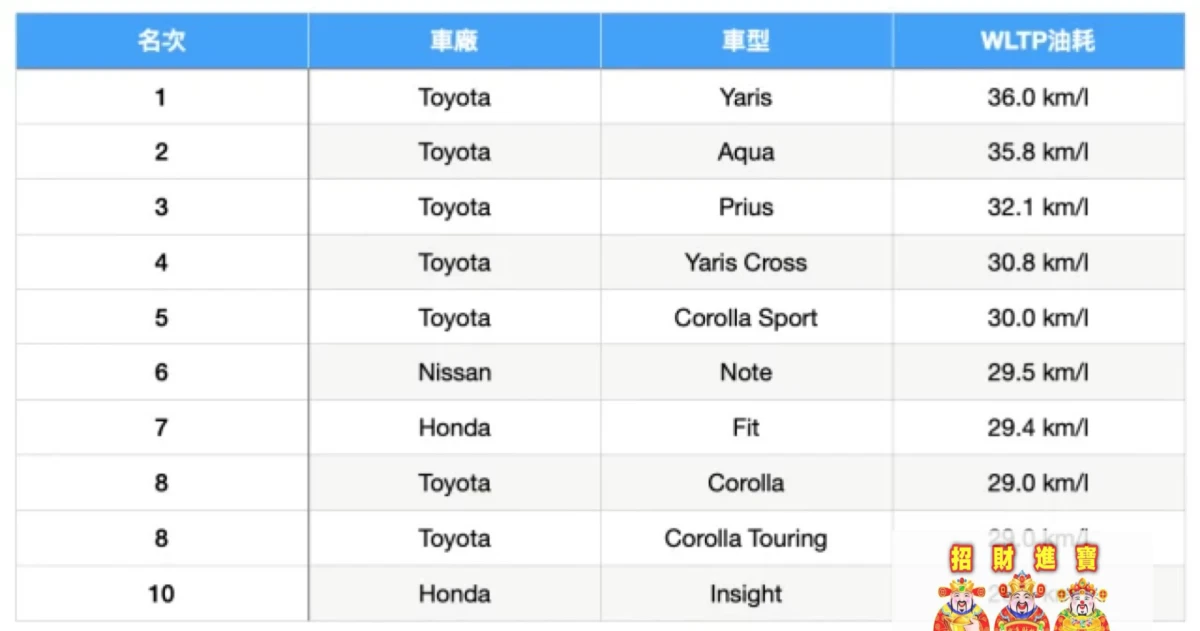Select the Aqua model cell
The width and height of the screenshot is (1200, 631).
coord(746,152)
